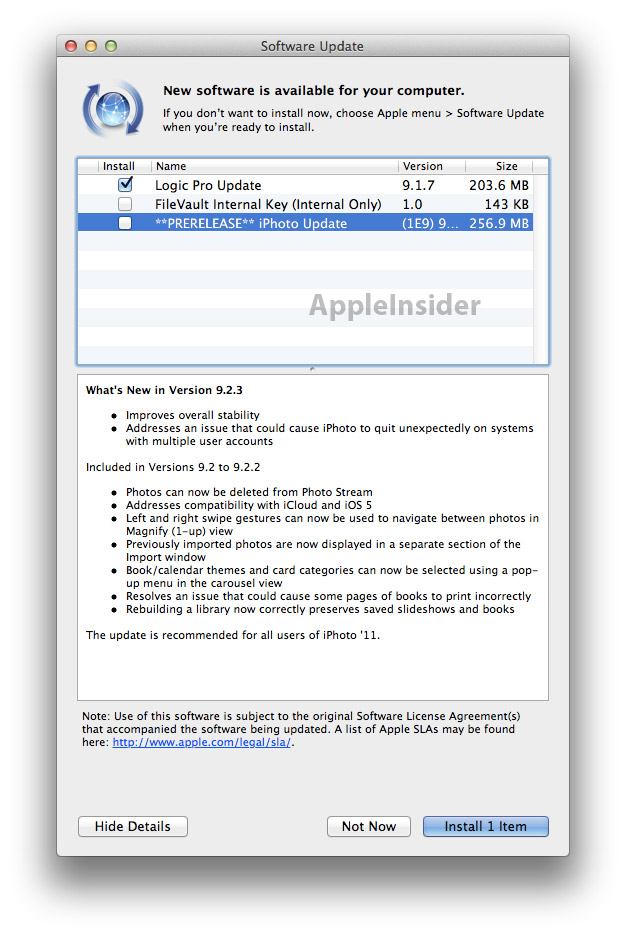Check the PRERELEASE iPhoto Update install checkbox

tap(125, 223)
